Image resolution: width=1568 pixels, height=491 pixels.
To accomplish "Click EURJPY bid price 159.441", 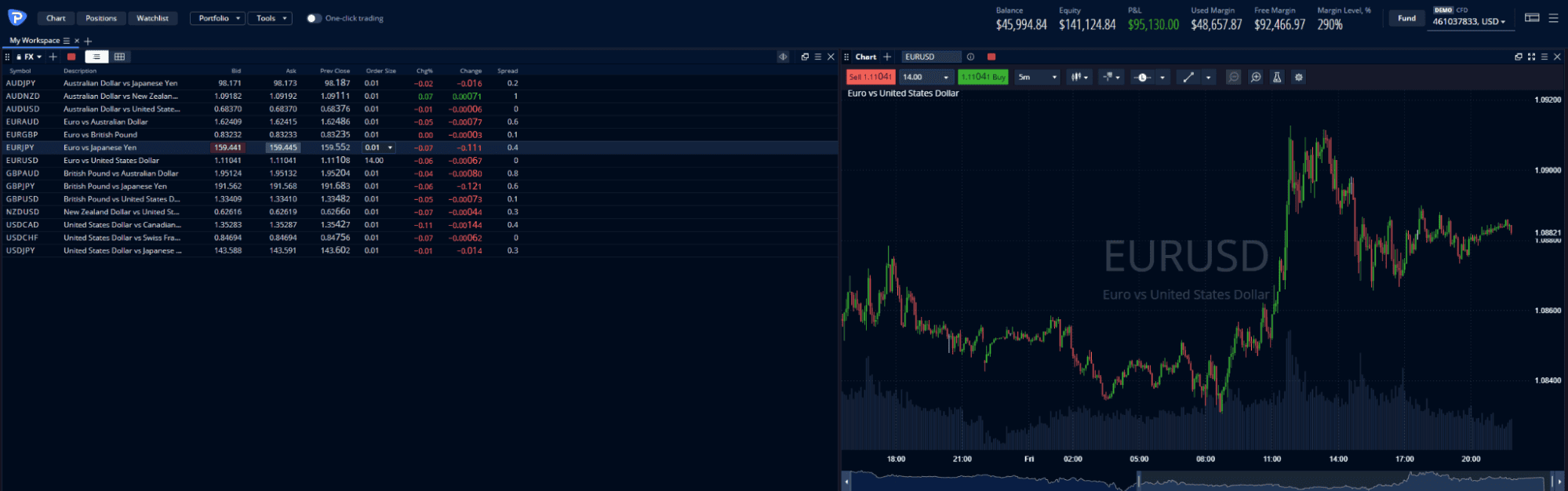I will [227, 147].
